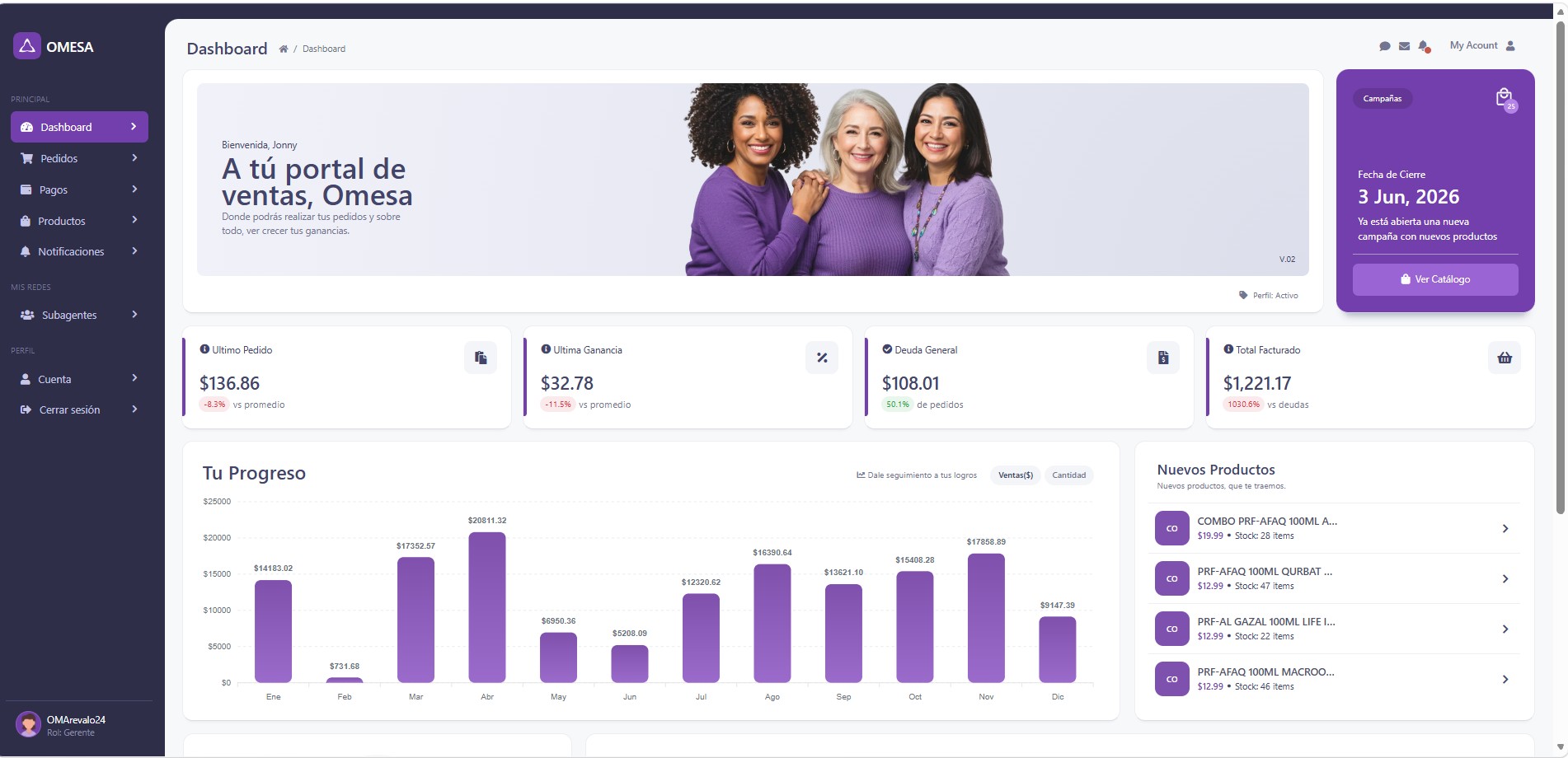Click the Abr bar in progress chart
Viewport: 1568px width, 758px height.
tap(487, 607)
